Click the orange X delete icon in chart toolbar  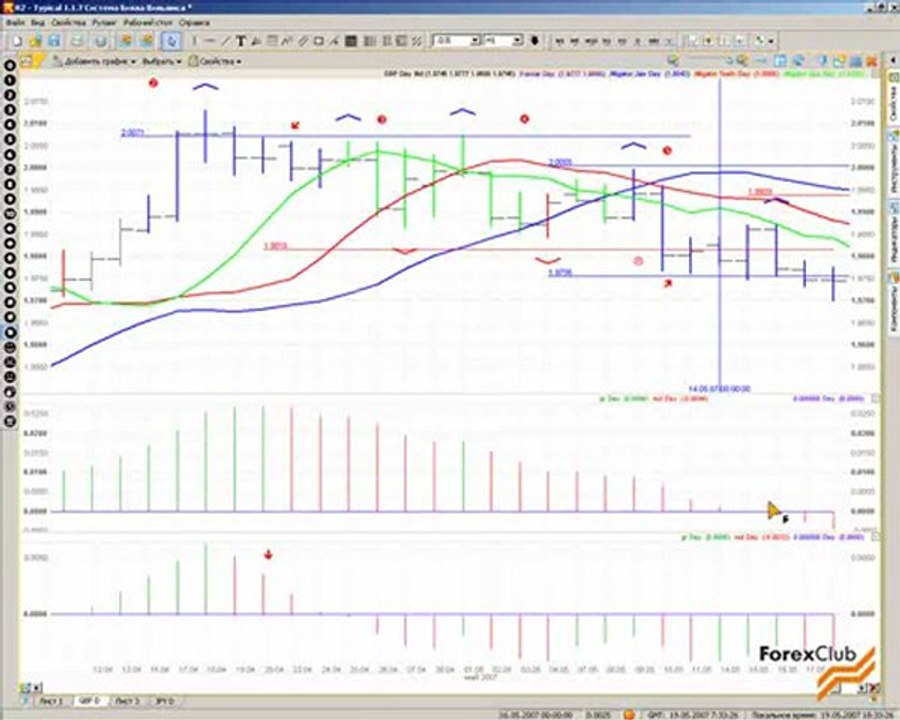(871, 60)
